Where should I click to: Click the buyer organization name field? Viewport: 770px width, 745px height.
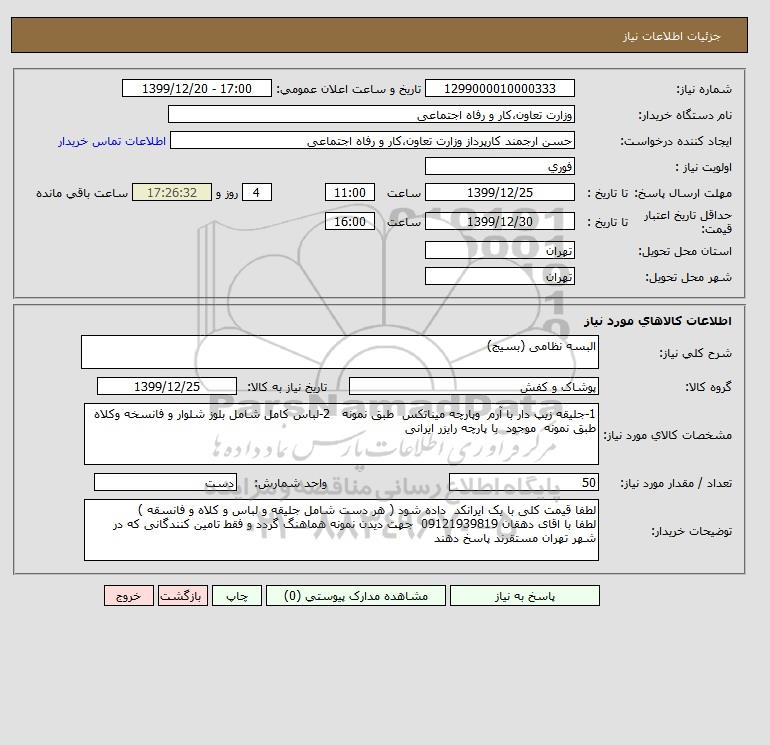pyautogui.click(x=371, y=114)
